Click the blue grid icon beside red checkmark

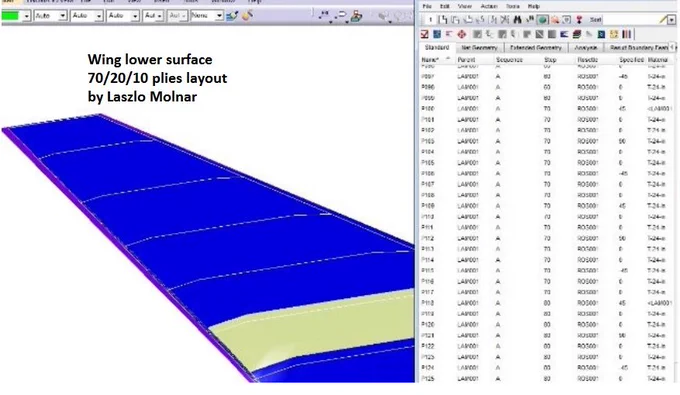[437, 34]
